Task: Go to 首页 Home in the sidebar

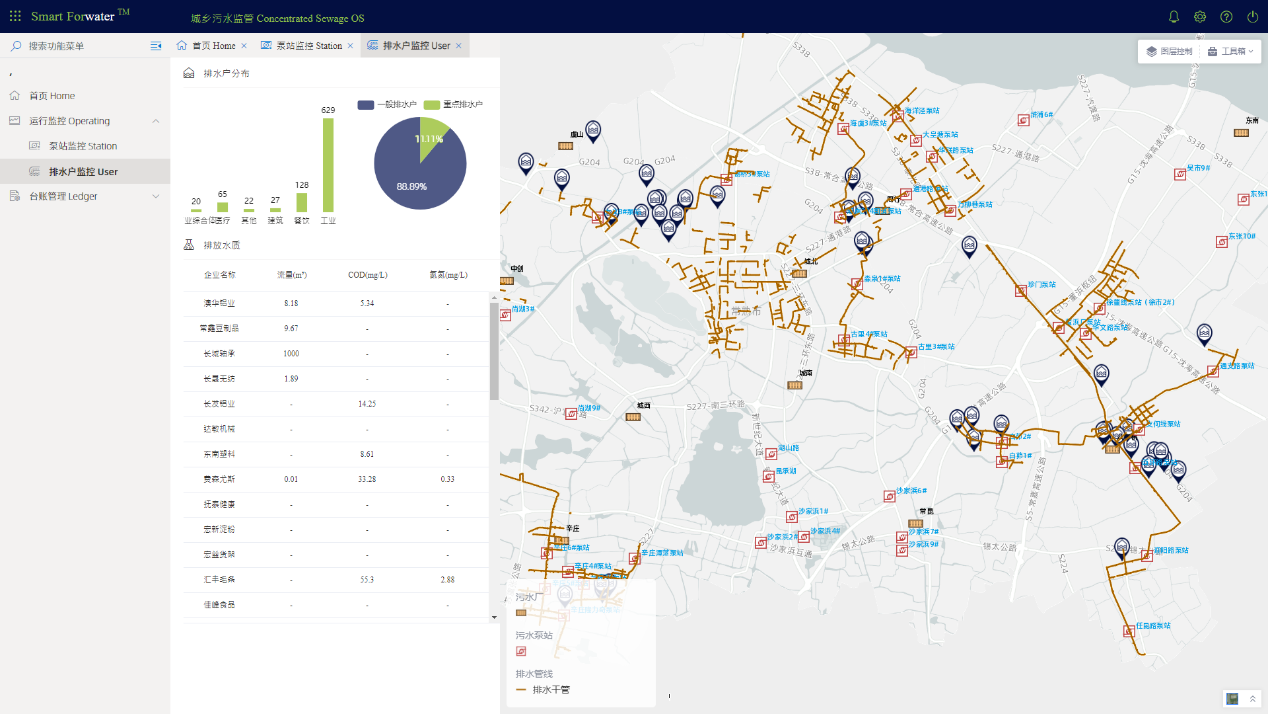Action: click(51, 96)
